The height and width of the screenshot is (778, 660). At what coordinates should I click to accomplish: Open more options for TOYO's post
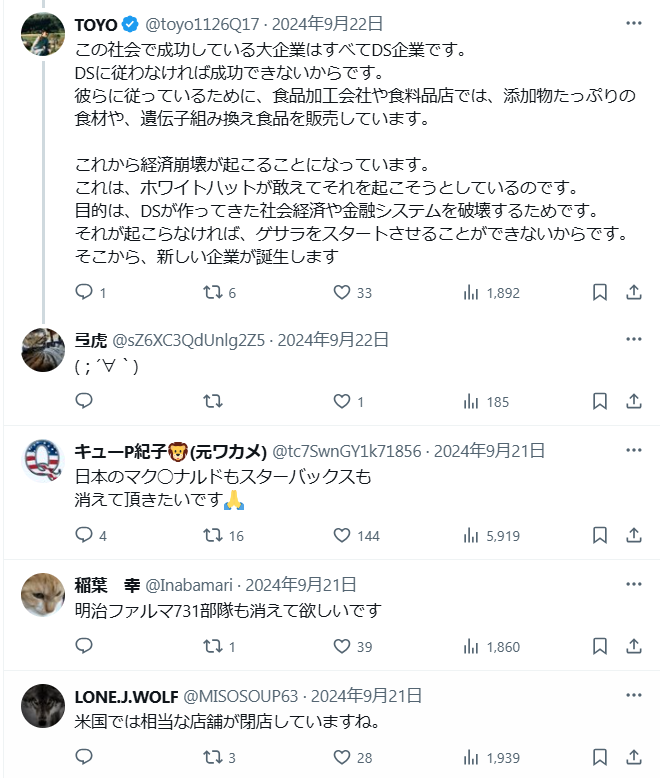(633, 23)
